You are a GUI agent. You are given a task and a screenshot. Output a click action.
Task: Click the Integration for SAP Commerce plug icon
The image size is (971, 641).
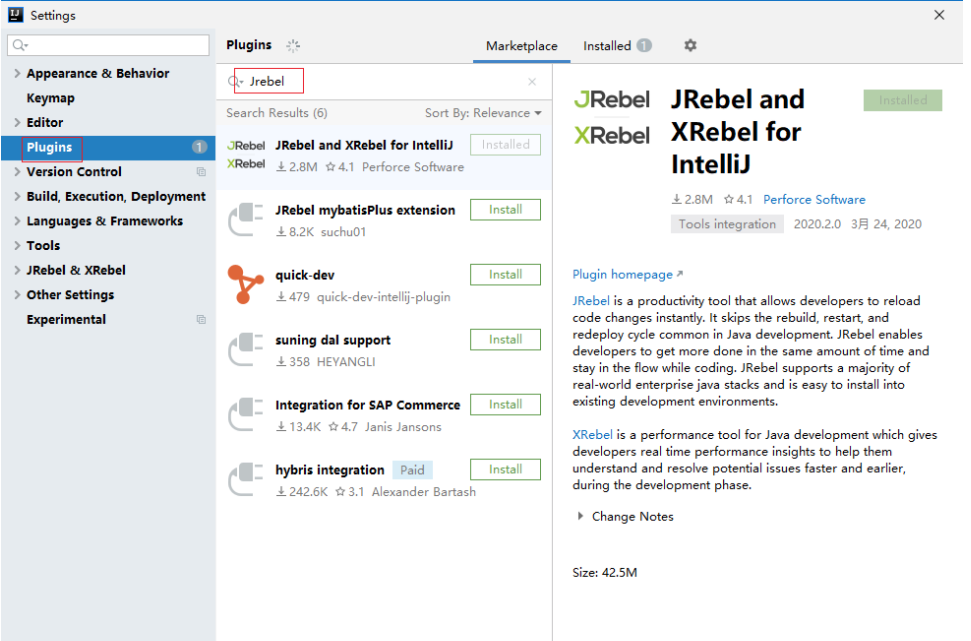[246, 414]
